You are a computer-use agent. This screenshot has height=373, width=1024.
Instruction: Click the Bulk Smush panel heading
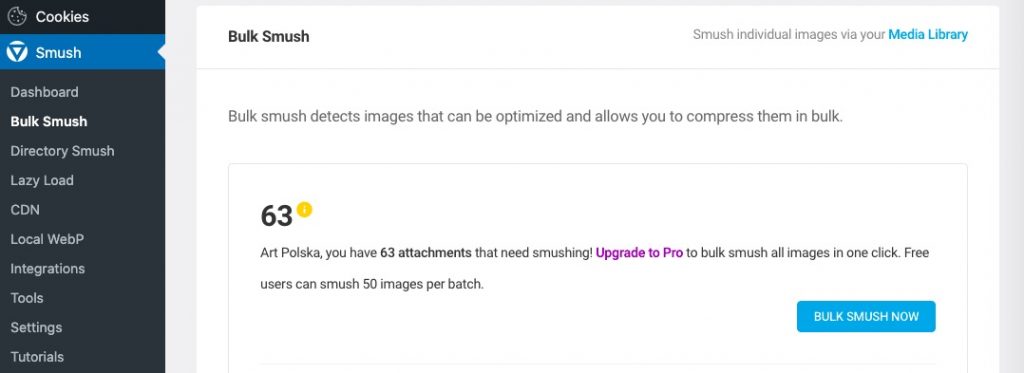268,37
